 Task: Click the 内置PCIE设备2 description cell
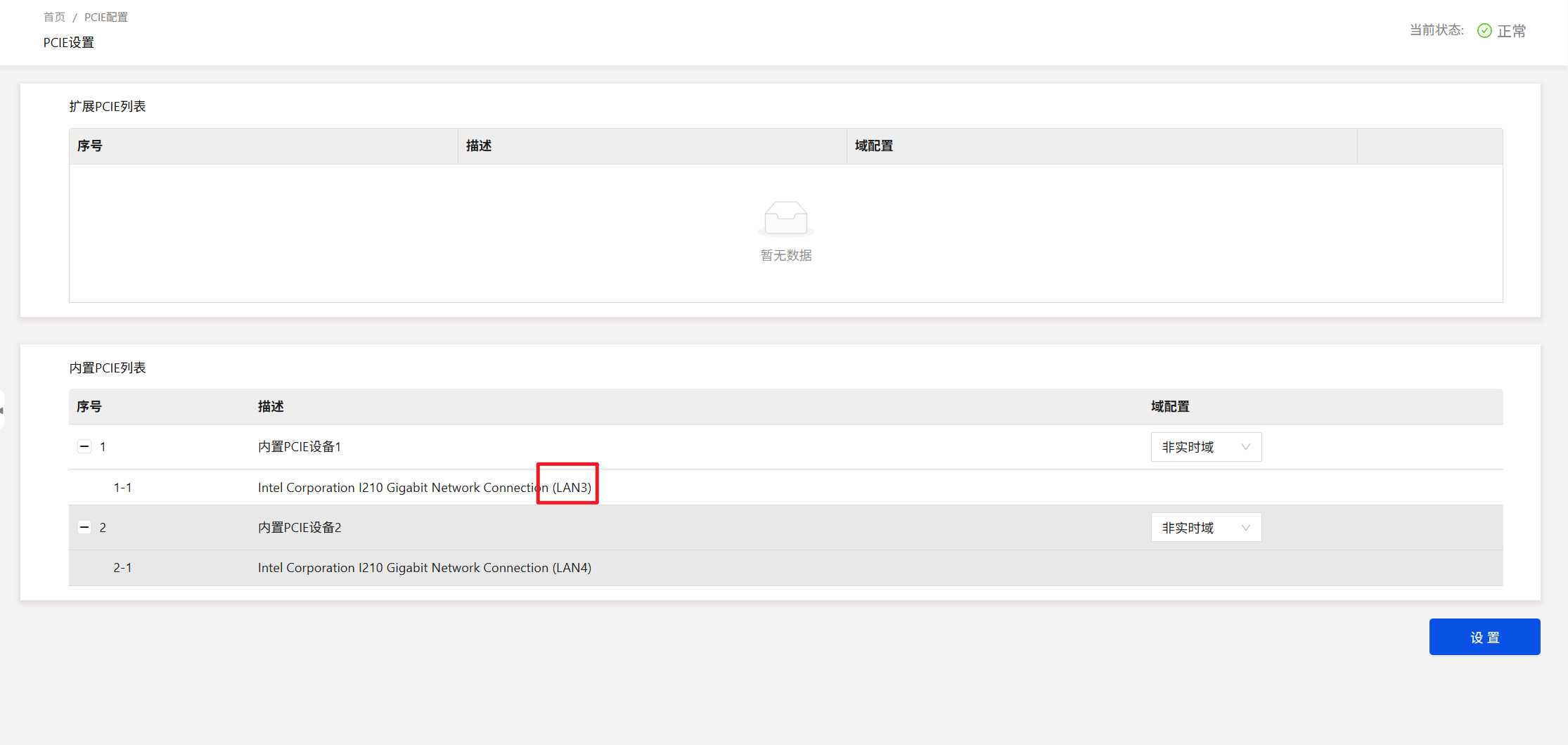click(300, 527)
